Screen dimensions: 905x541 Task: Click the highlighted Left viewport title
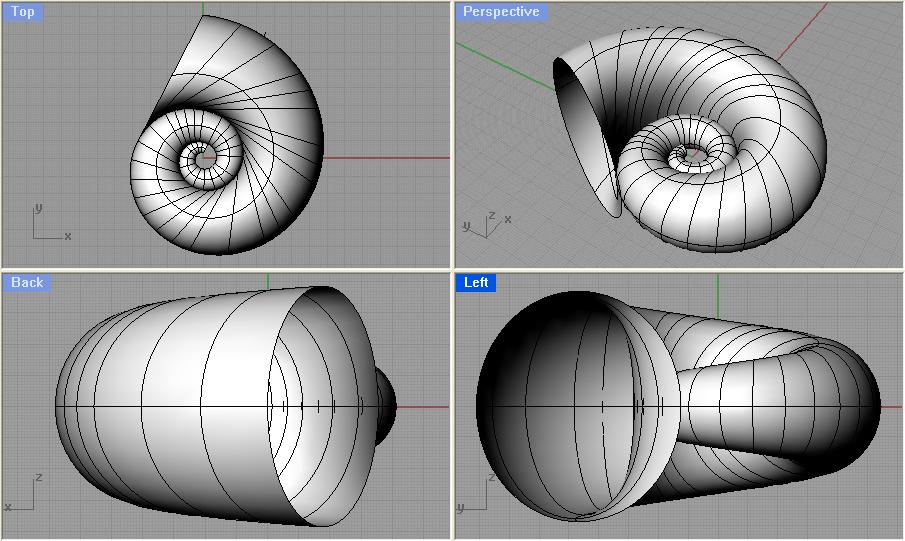click(477, 283)
